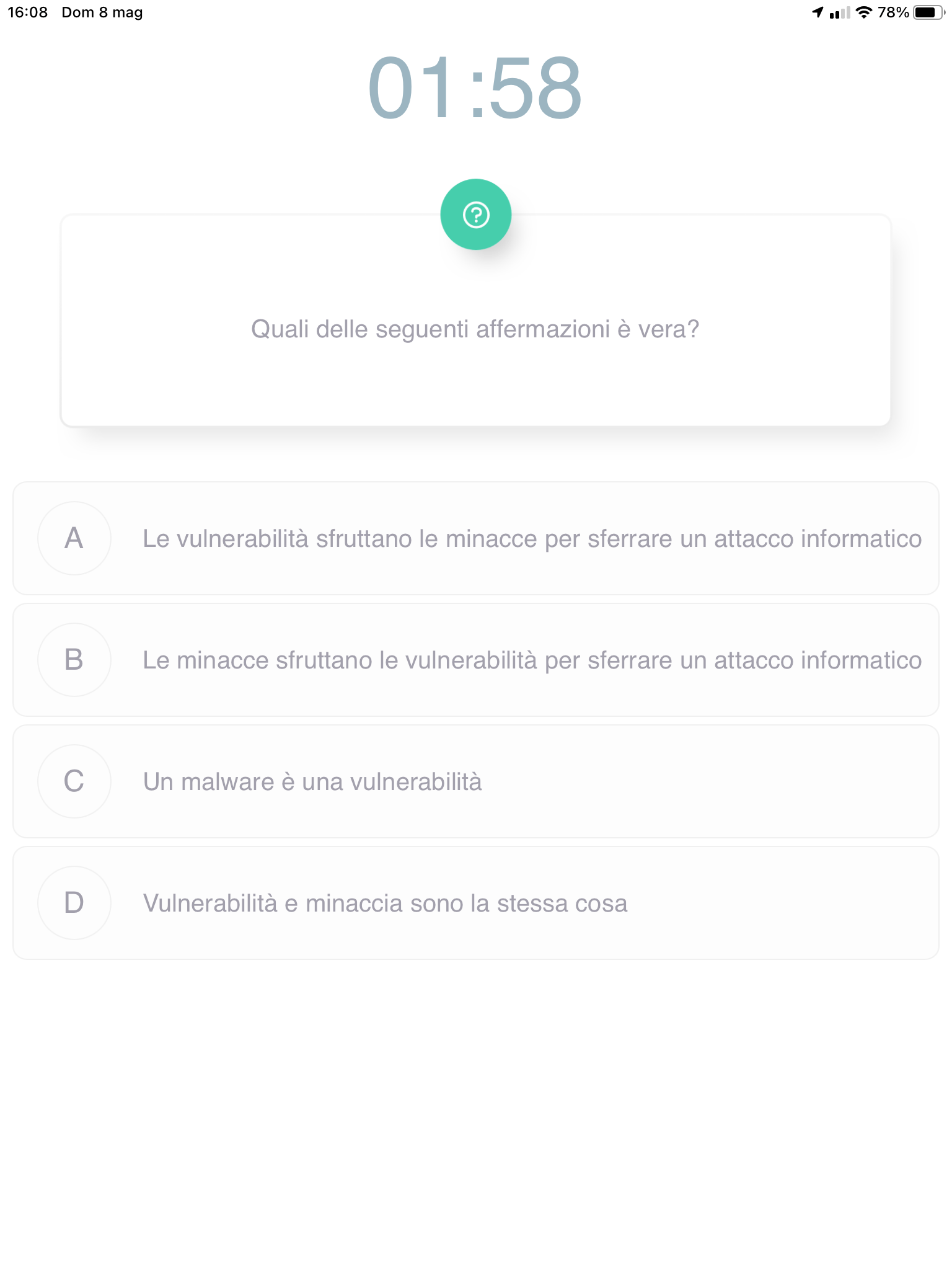Select the circle labeled A
The height and width of the screenshot is (1270, 952).
pyautogui.click(x=74, y=538)
